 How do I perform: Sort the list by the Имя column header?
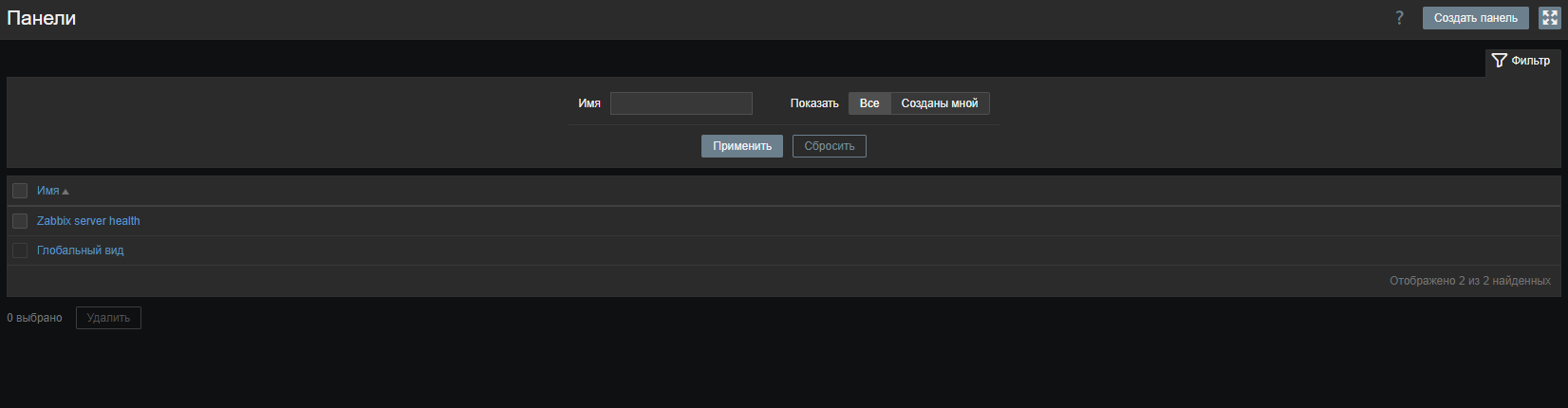click(48, 191)
